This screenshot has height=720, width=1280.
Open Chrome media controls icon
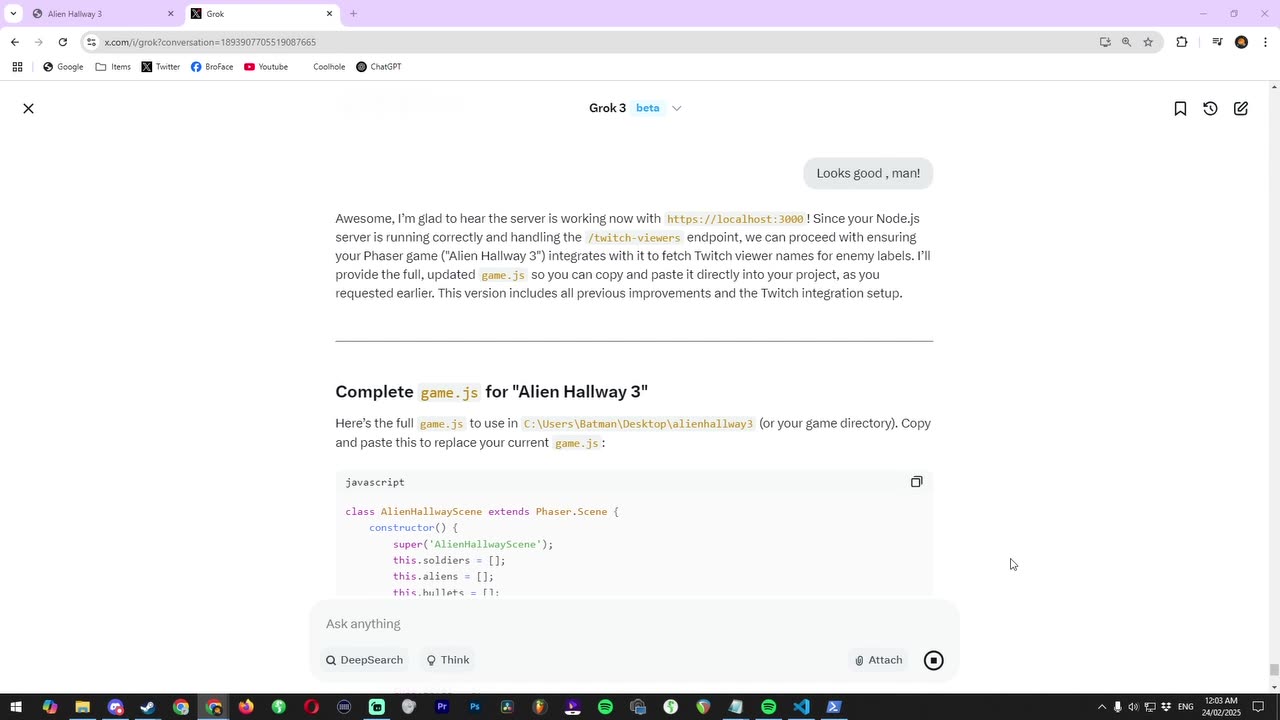pyautogui.click(x=1217, y=42)
